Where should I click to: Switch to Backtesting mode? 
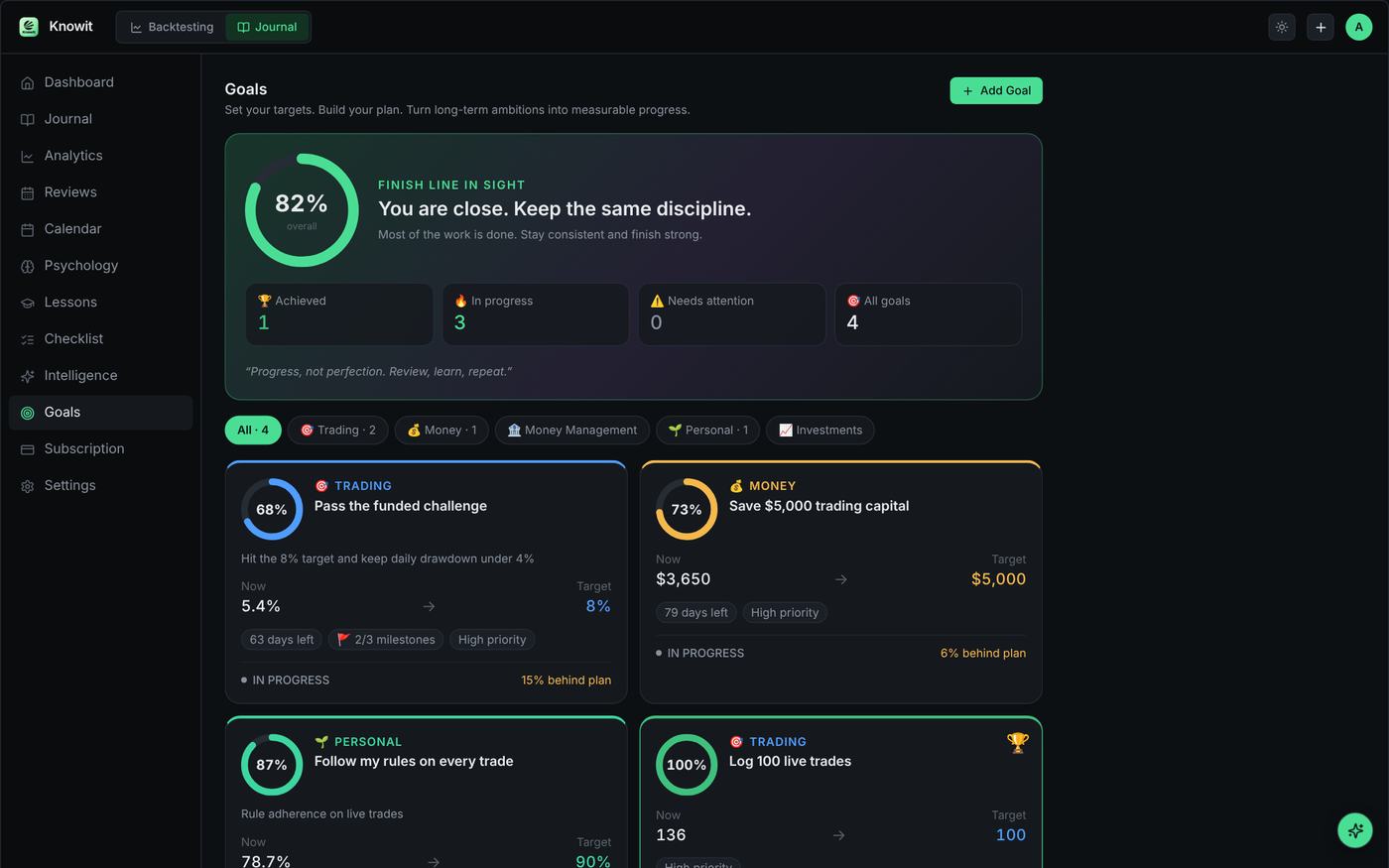point(172,27)
